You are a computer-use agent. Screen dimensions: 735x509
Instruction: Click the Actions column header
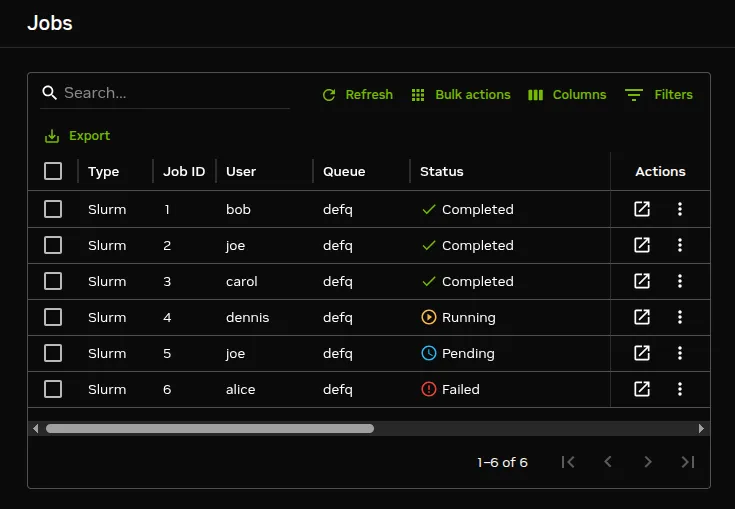[x=660, y=172]
